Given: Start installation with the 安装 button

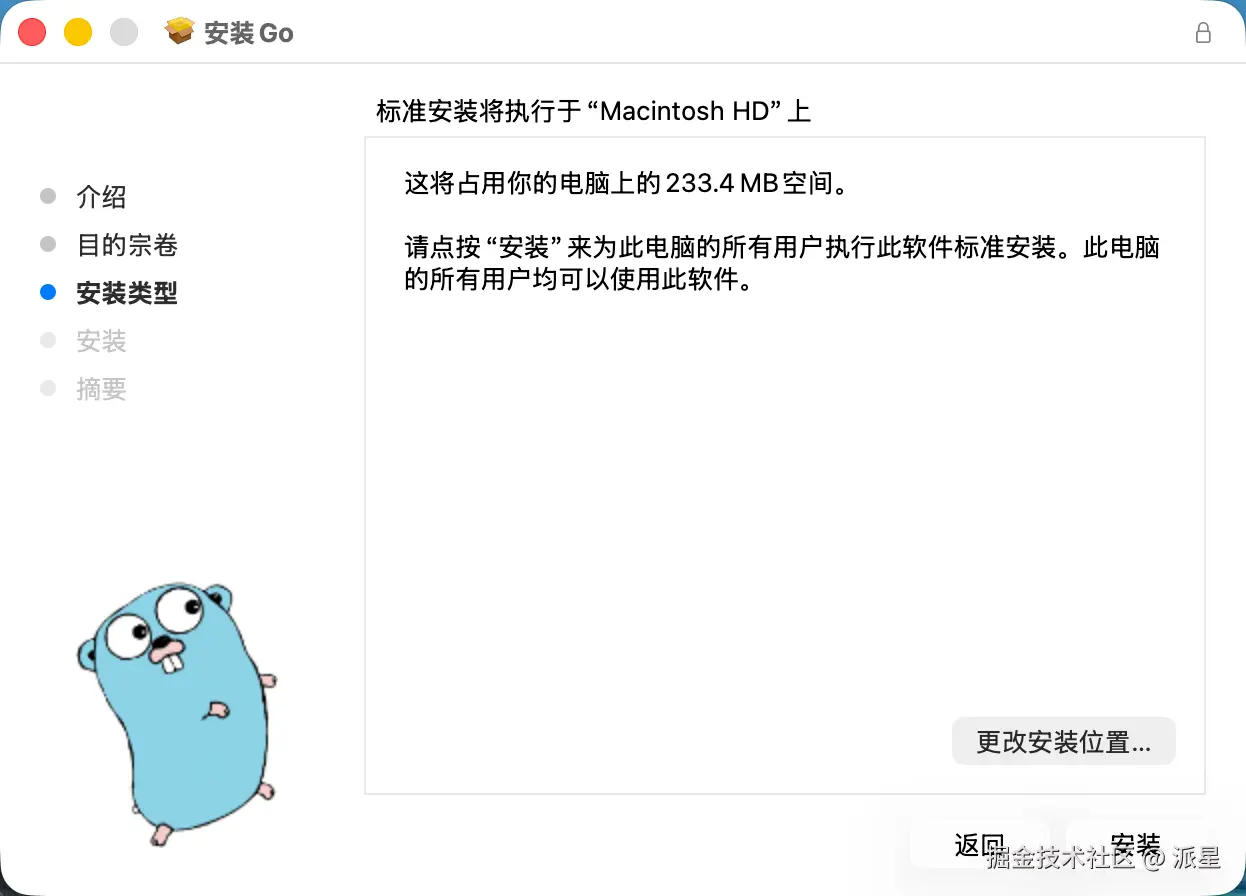Looking at the screenshot, I should 1136,845.
